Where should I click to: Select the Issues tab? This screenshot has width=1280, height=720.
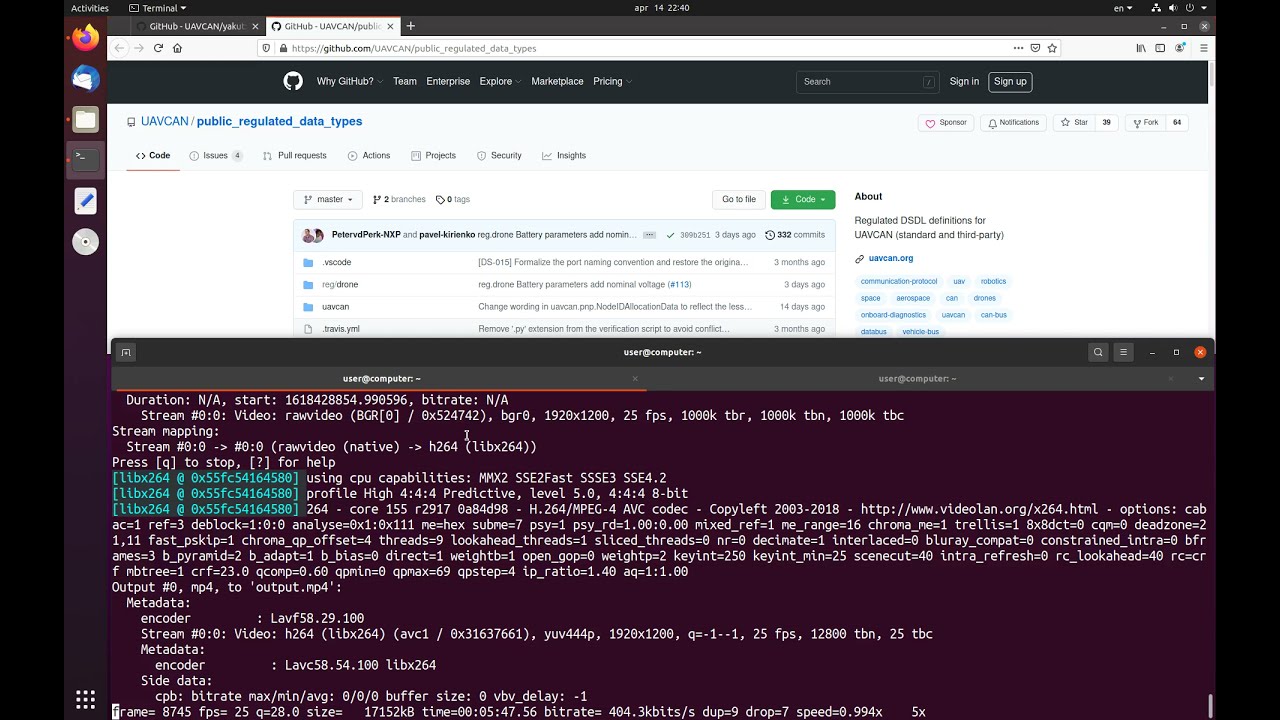[216, 156]
